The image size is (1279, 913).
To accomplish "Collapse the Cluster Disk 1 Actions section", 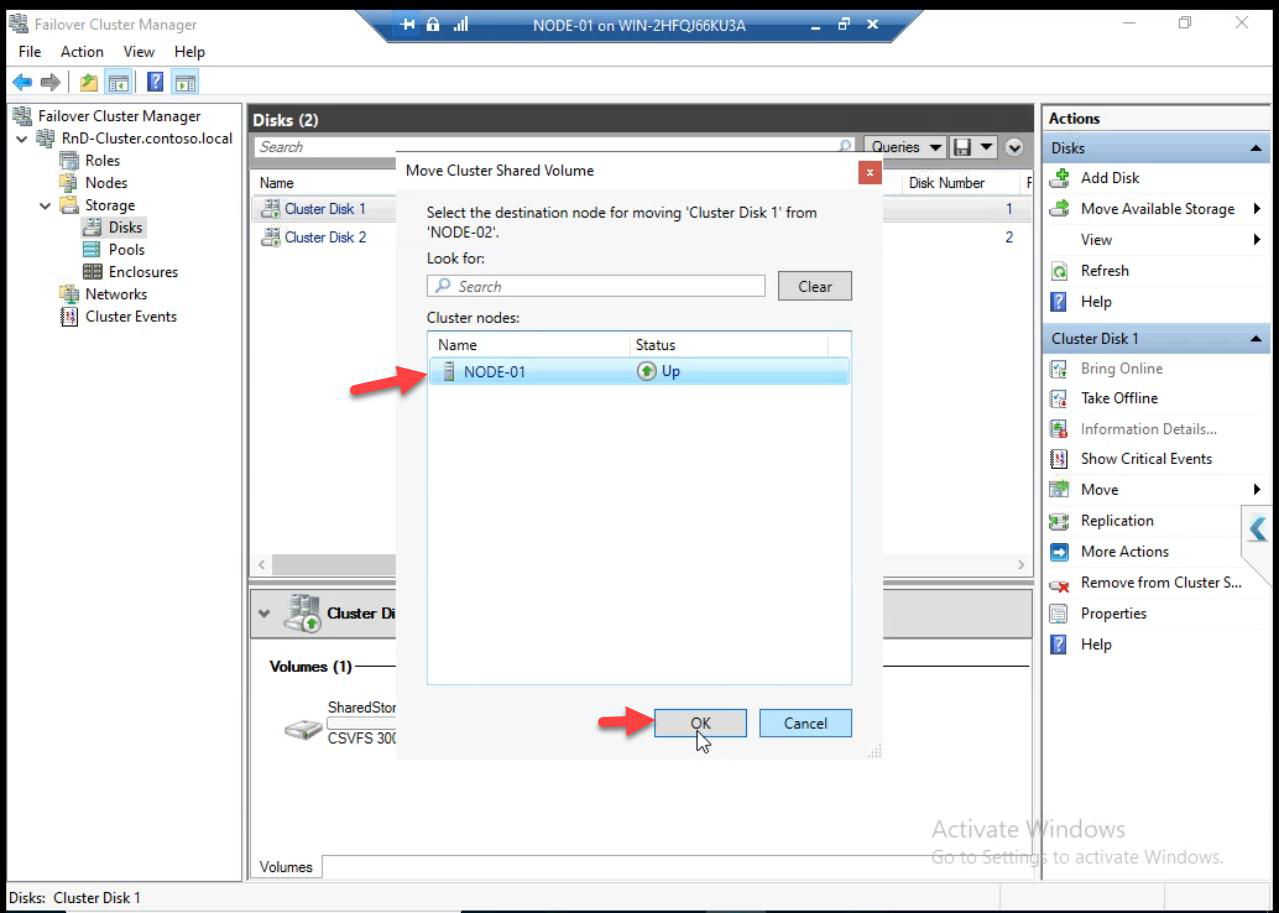I will [x=1255, y=339].
